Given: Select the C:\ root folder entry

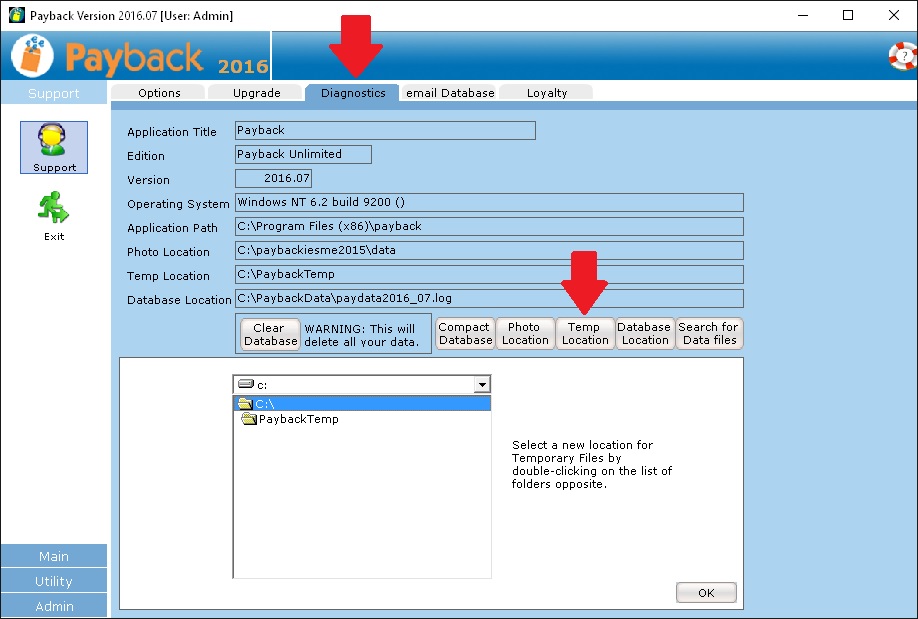Looking at the screenshot, I should coord(265,404).
